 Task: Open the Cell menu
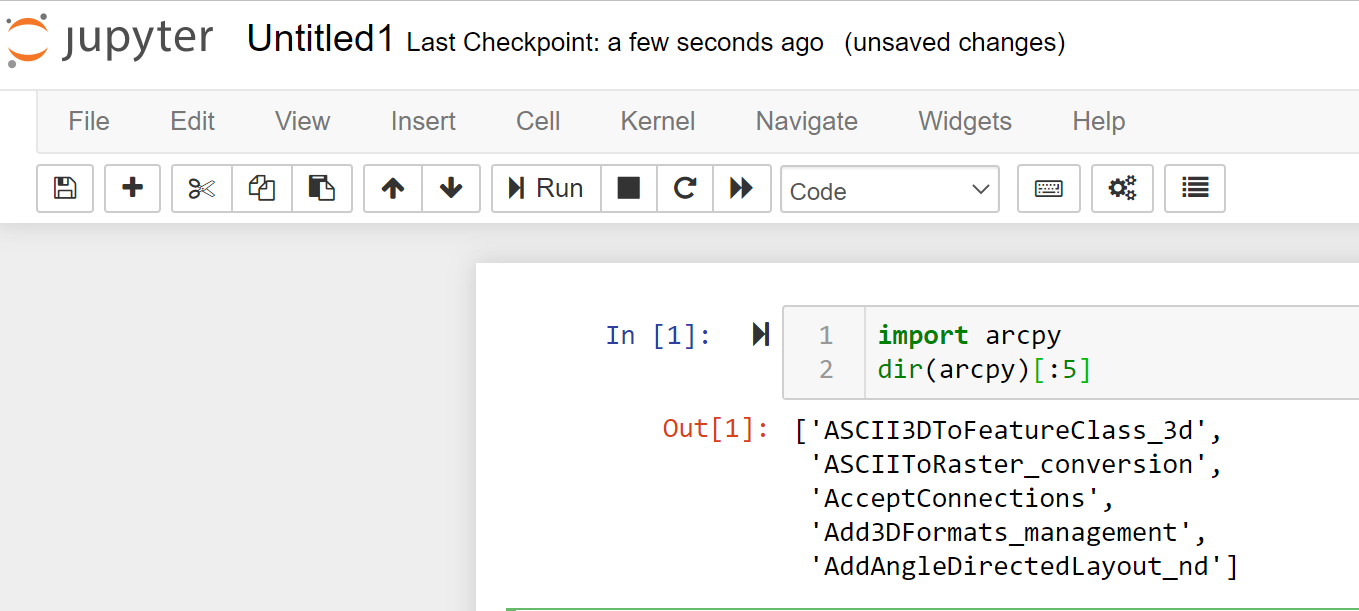[538, 121]
